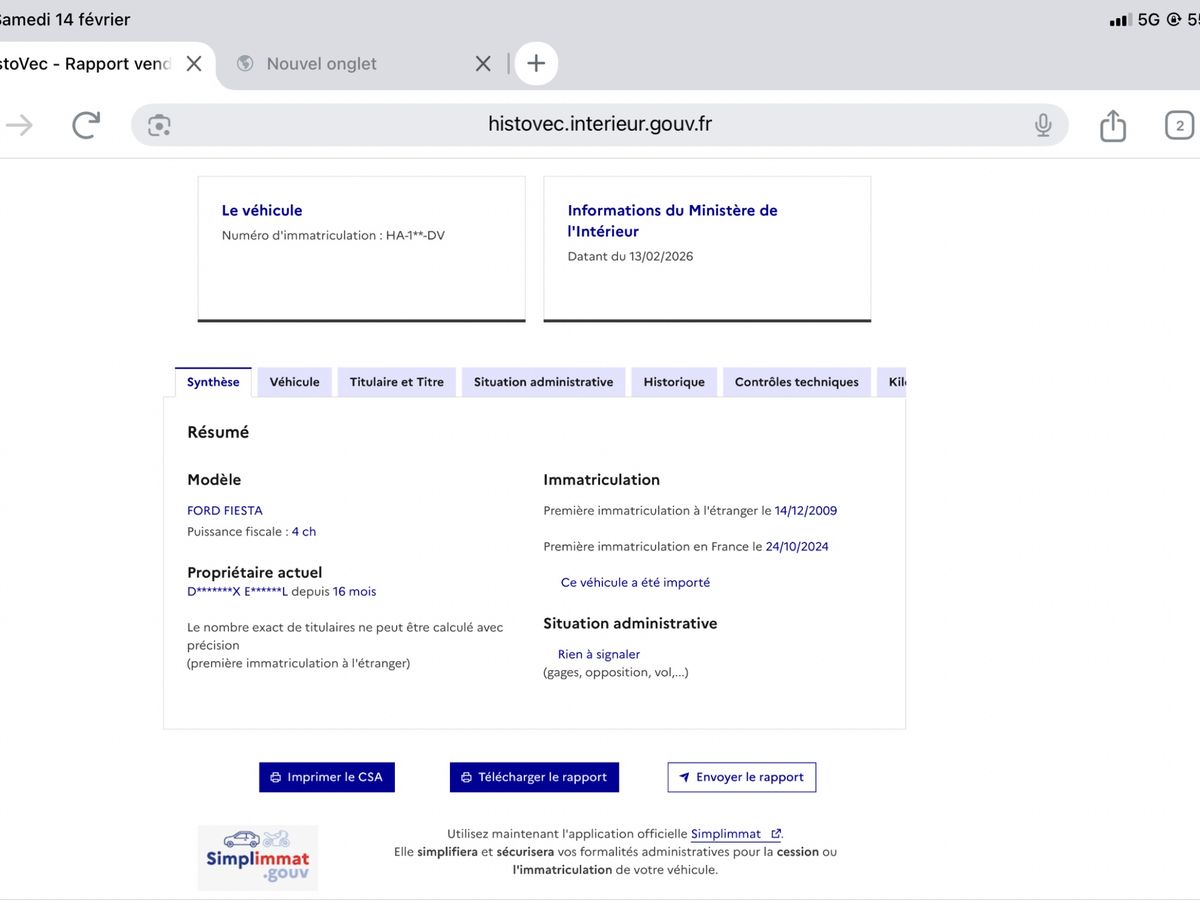1200x900 pixels.
Task: Switch to the Historique tab
Action: tap(674, 382)
